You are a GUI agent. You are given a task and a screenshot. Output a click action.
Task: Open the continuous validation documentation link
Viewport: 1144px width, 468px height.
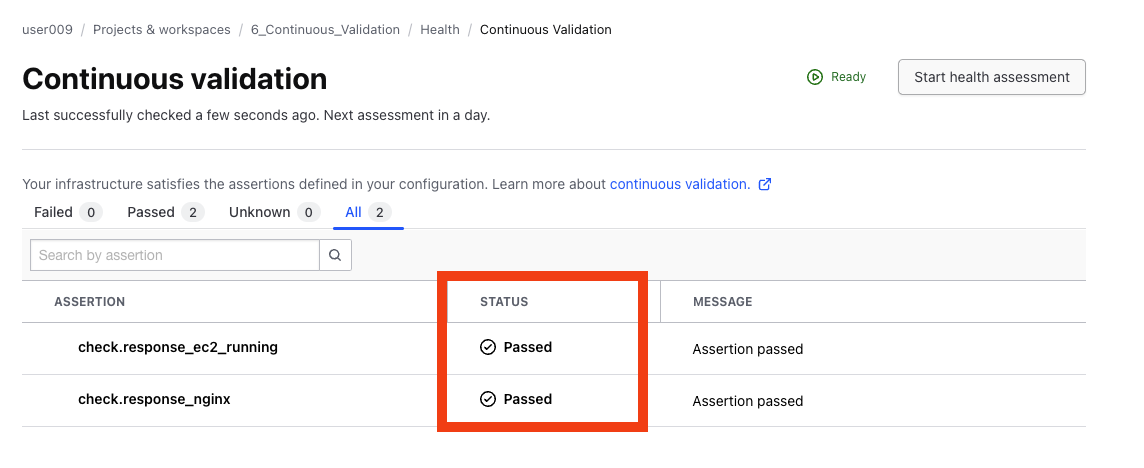pyautogui.click(x=679, y=184)
